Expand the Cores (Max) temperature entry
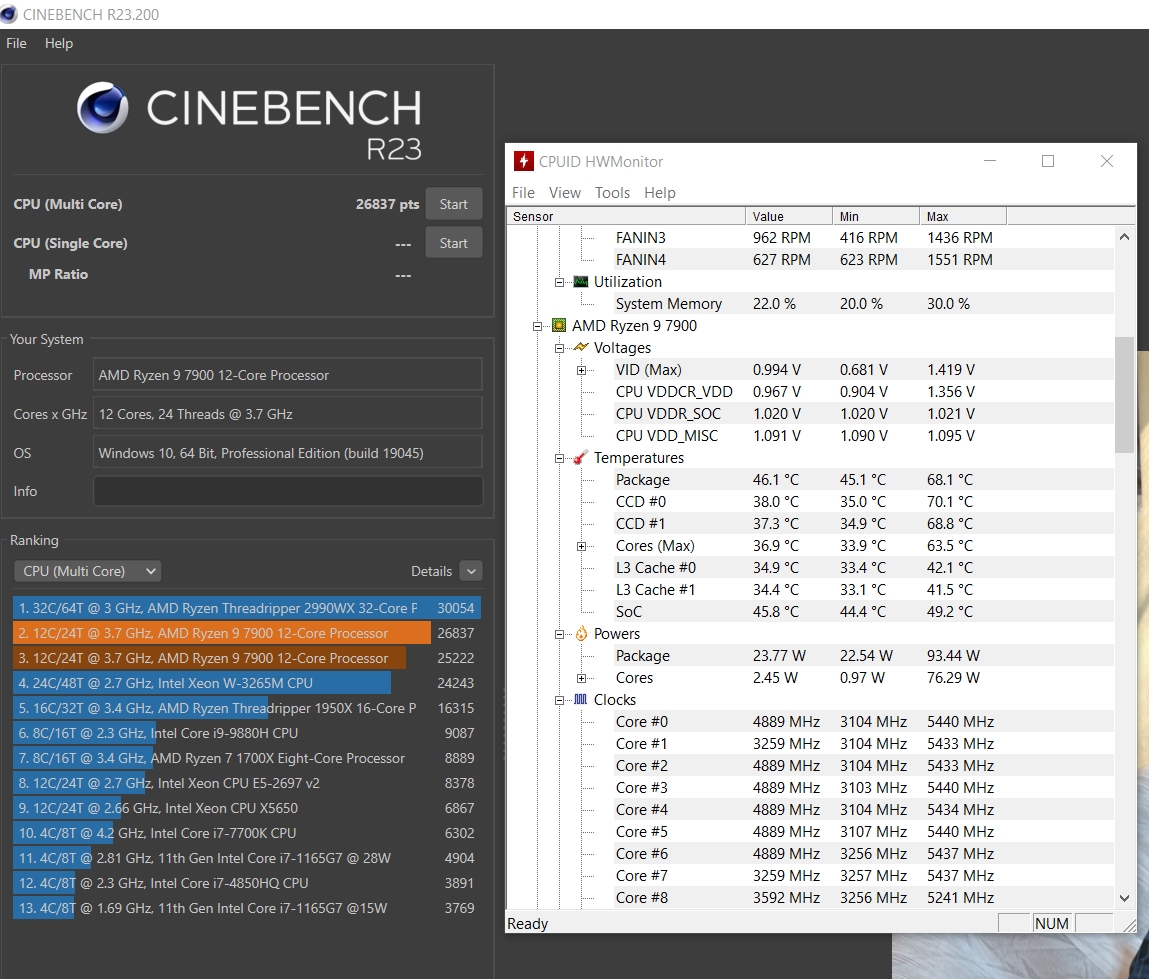This screenshot has height=979, width=1149. (x=582, y=546)
